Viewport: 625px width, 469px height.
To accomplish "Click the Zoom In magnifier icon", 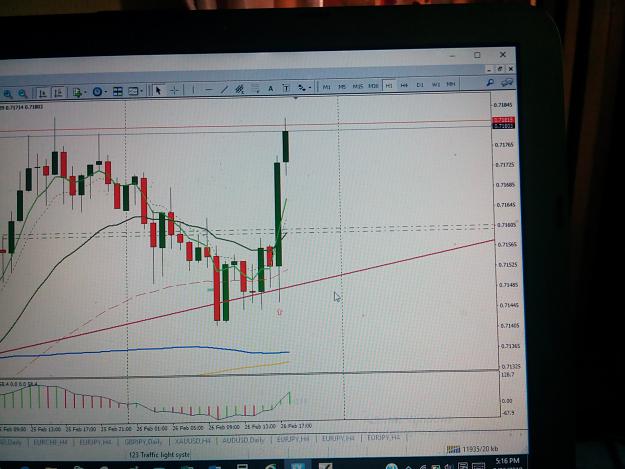I will [x=8, y=94].
